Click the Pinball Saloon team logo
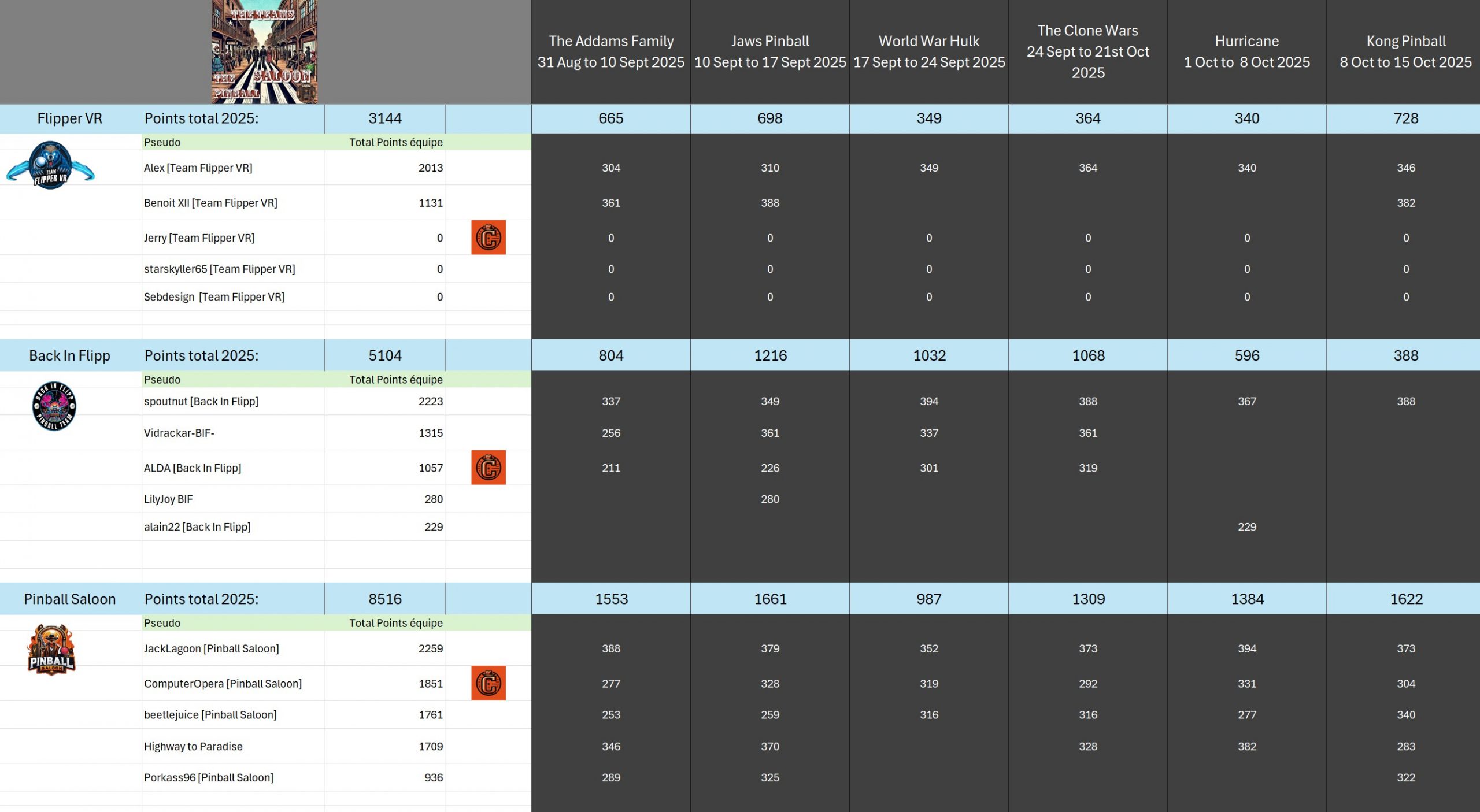Viewport: 1480px width, 812px height. (51, 650)
